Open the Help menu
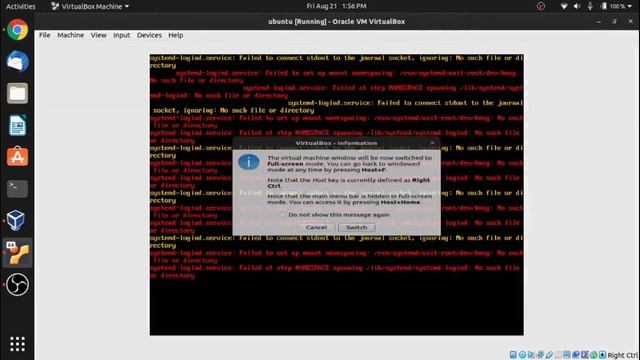Image resolution: width=640 pixels, height=360 pixels. point(176,35)
